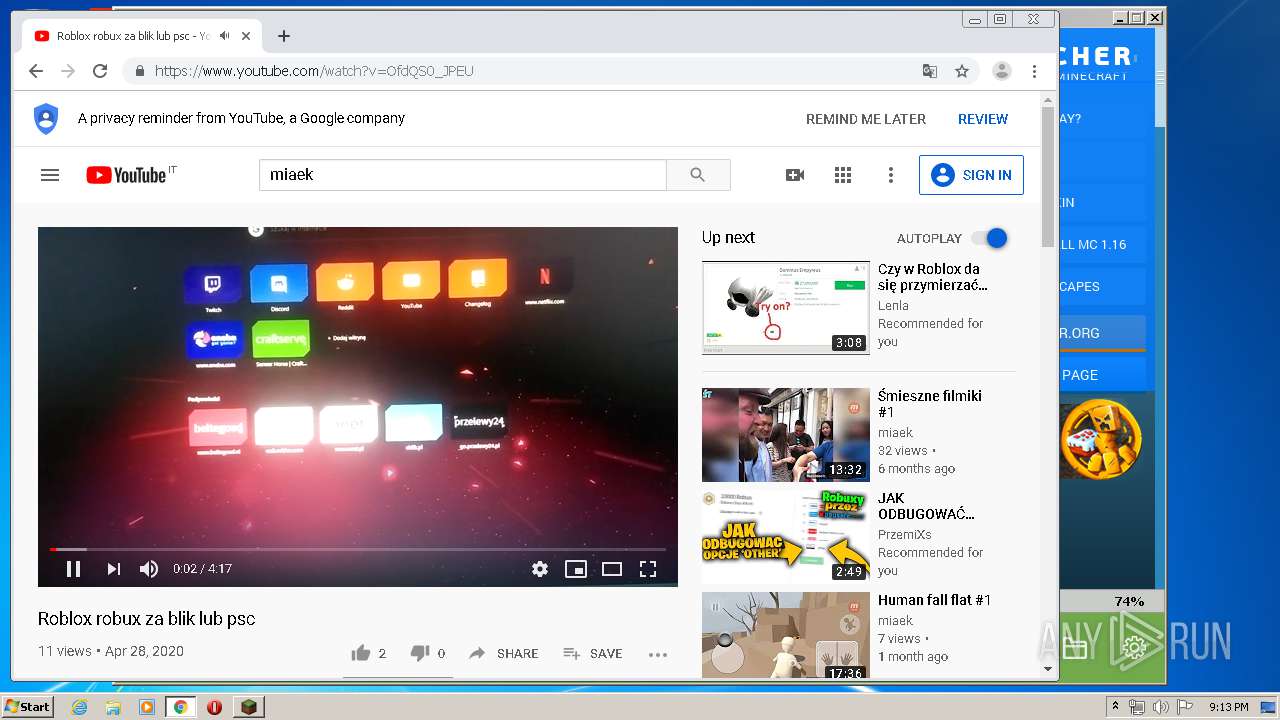Screen dimensions: 1280x720
Task: Click the address bar URL
Action: pyautogui.click(x=314, y=71)
